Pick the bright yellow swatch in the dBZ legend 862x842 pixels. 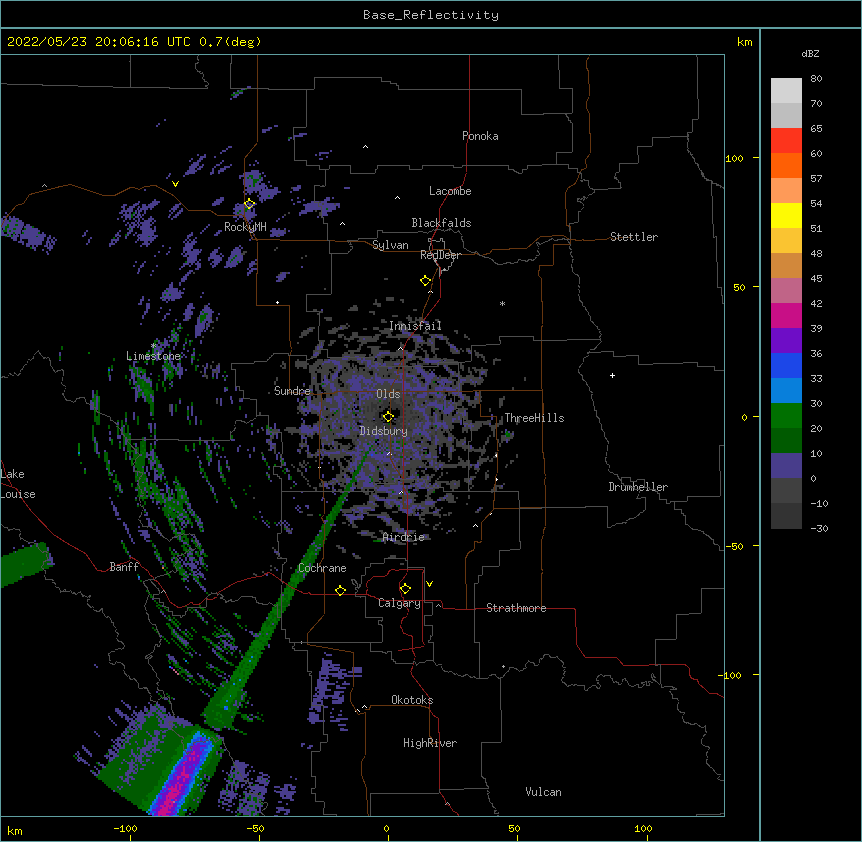click(x=786, y=215)
